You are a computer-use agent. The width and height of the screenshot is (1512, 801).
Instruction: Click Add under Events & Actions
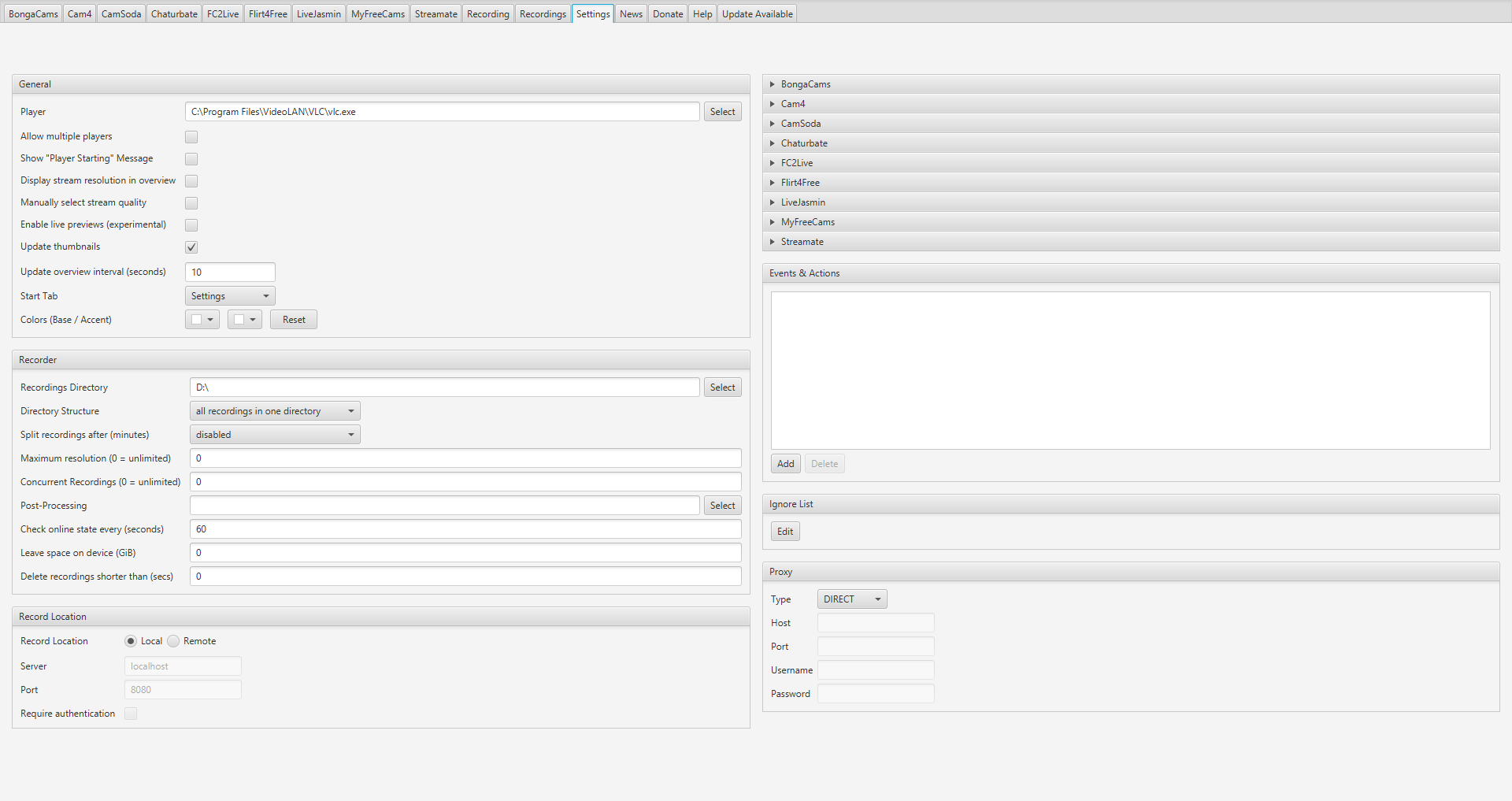785,464
